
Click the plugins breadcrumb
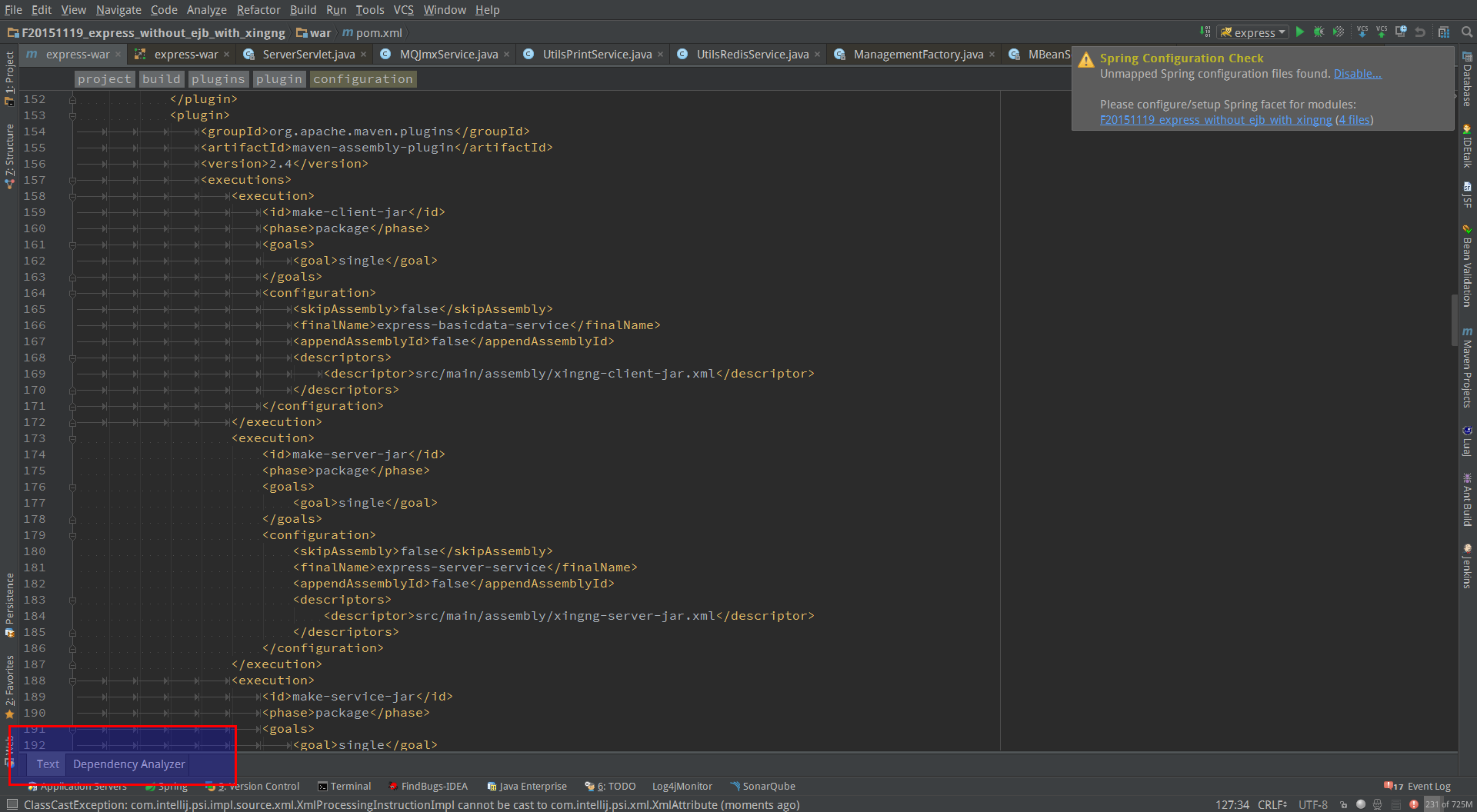pos(218,78)
